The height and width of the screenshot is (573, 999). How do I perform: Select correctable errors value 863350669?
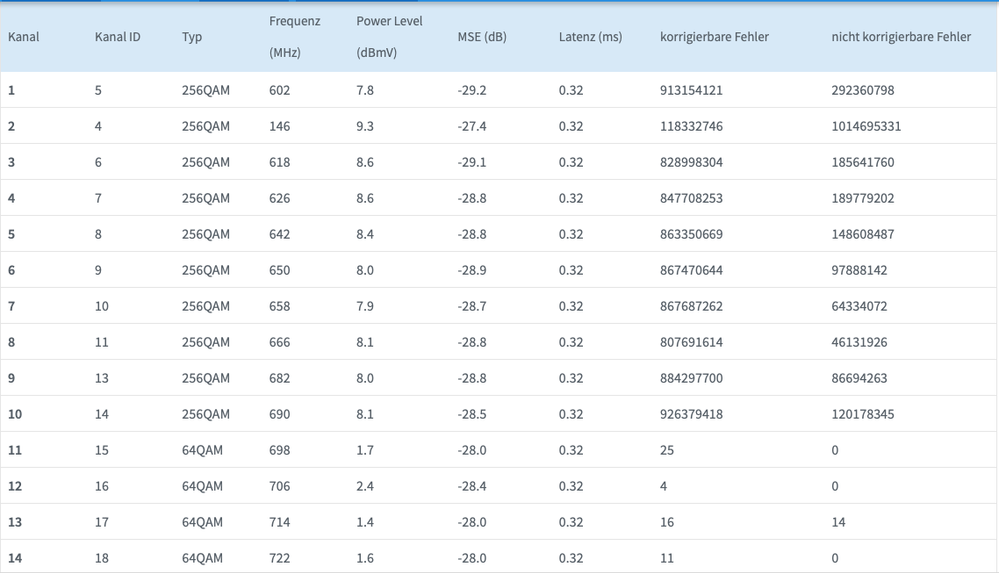[x=691, y=235]
